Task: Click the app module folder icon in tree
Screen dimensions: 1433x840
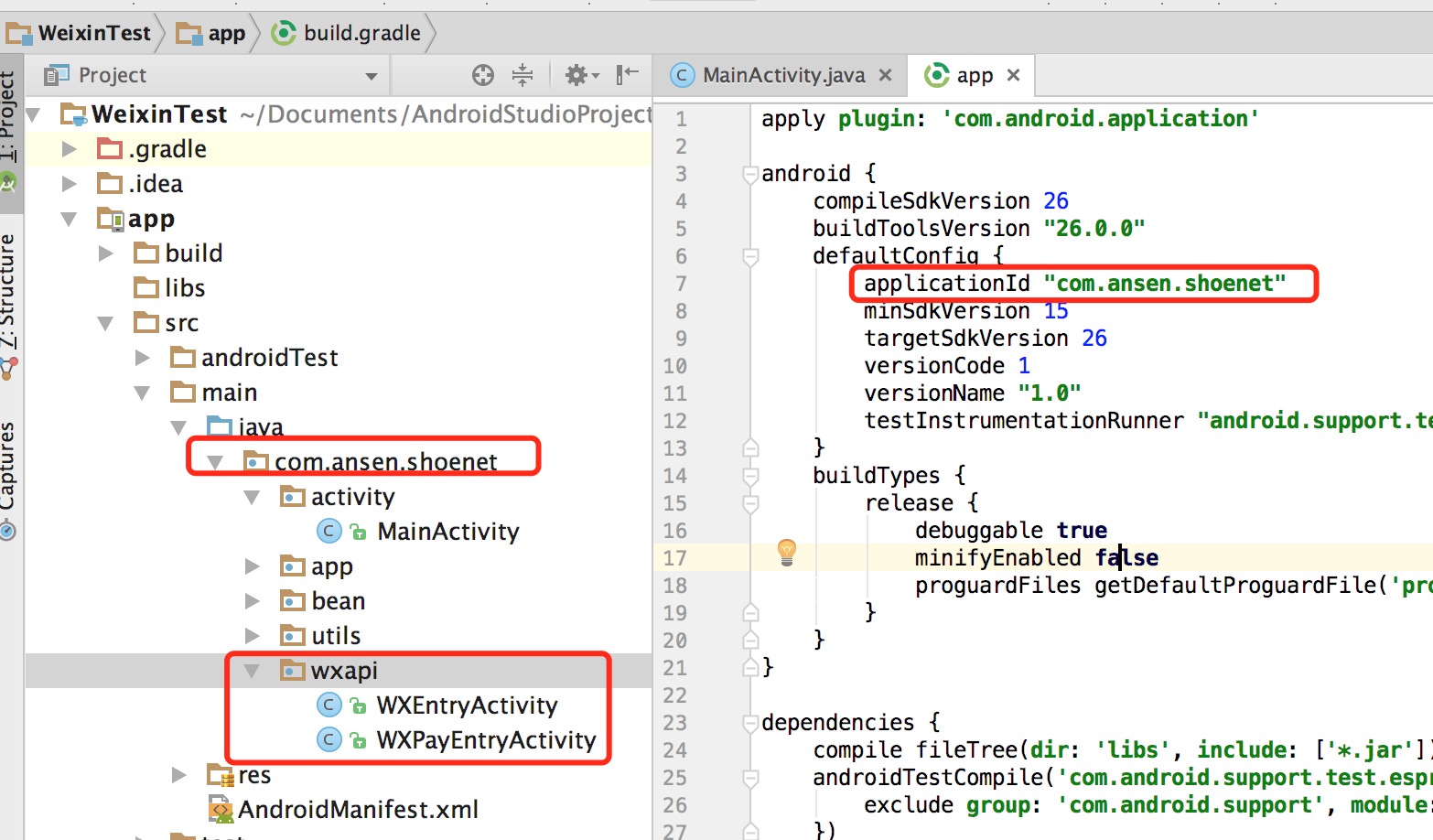Action: (x=110, y=219)
